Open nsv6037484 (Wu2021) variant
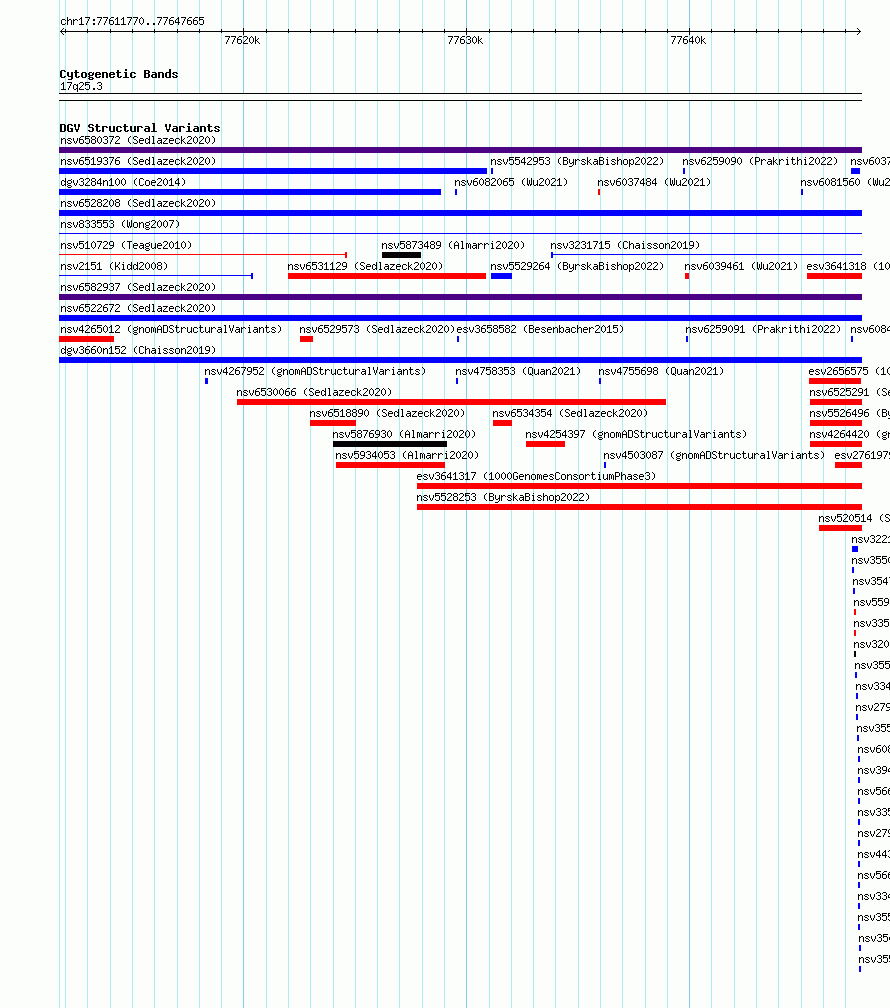The height and width of the screenshot is (1008, 890). click(x=654, y=183)
